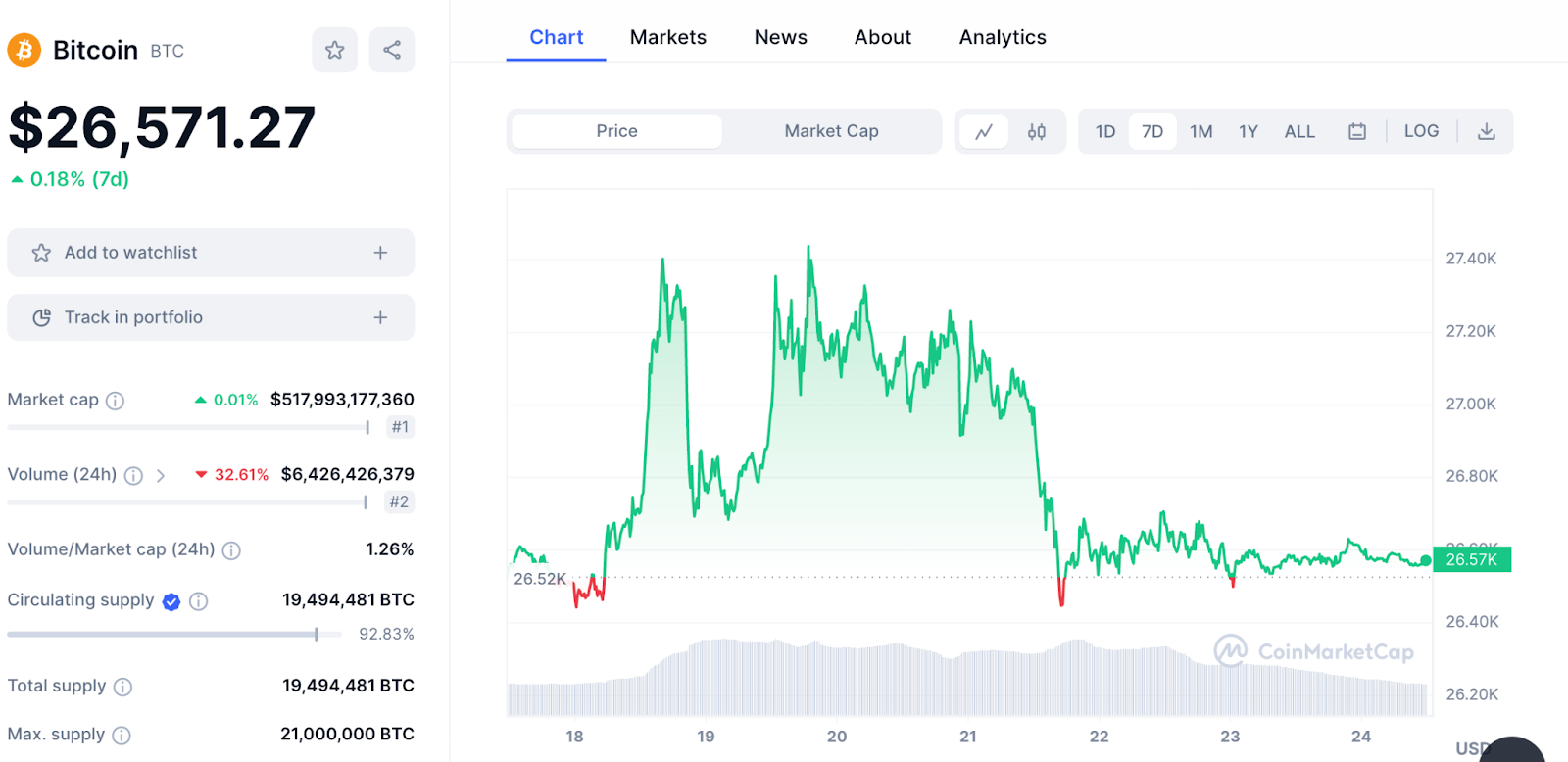Image resolution: width=1568 pixels, height=762 pixels.
Task: Switch to the Analytics tab
Action: pyautogui.click(x=1002, y=37)
